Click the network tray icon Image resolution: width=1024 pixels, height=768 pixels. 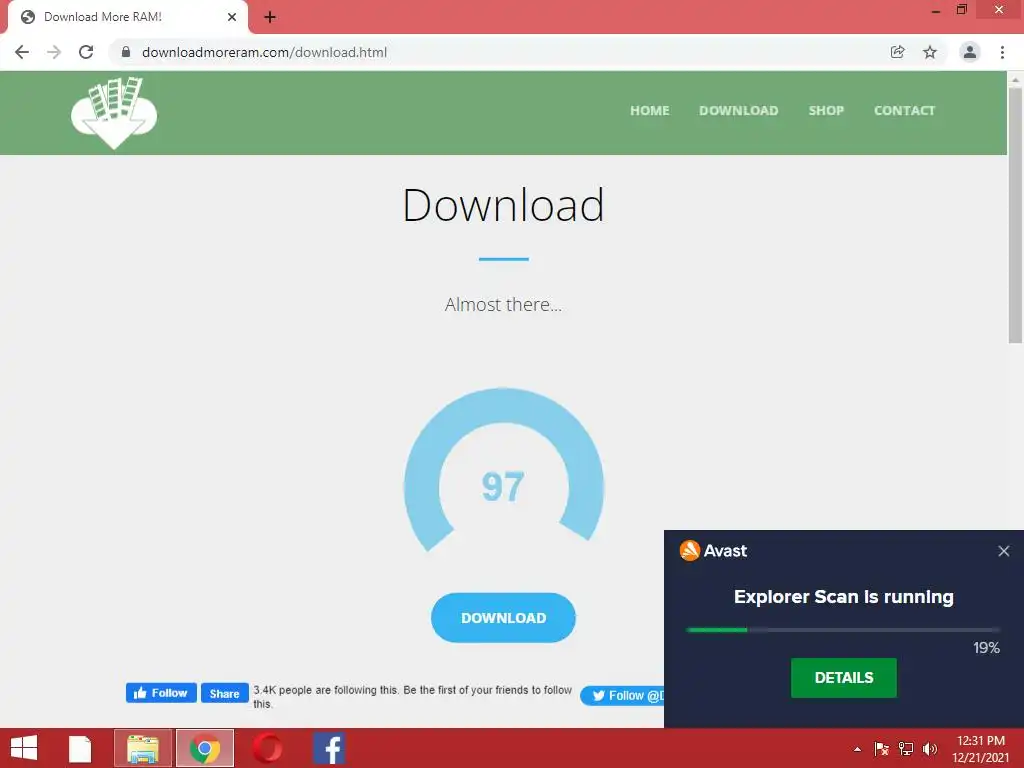click(906, 749)
